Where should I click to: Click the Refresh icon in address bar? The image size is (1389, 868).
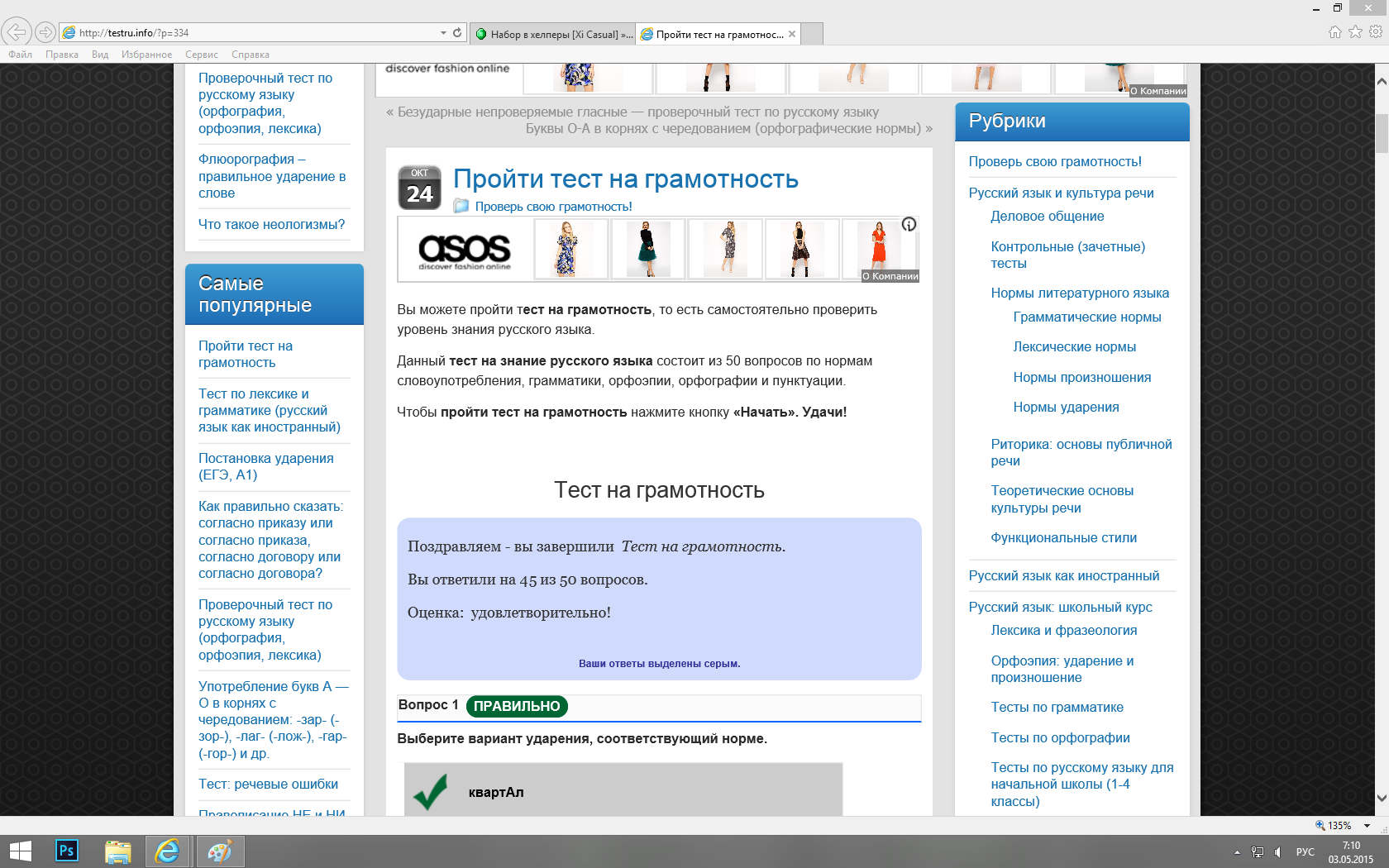click(x=457, y=32)
